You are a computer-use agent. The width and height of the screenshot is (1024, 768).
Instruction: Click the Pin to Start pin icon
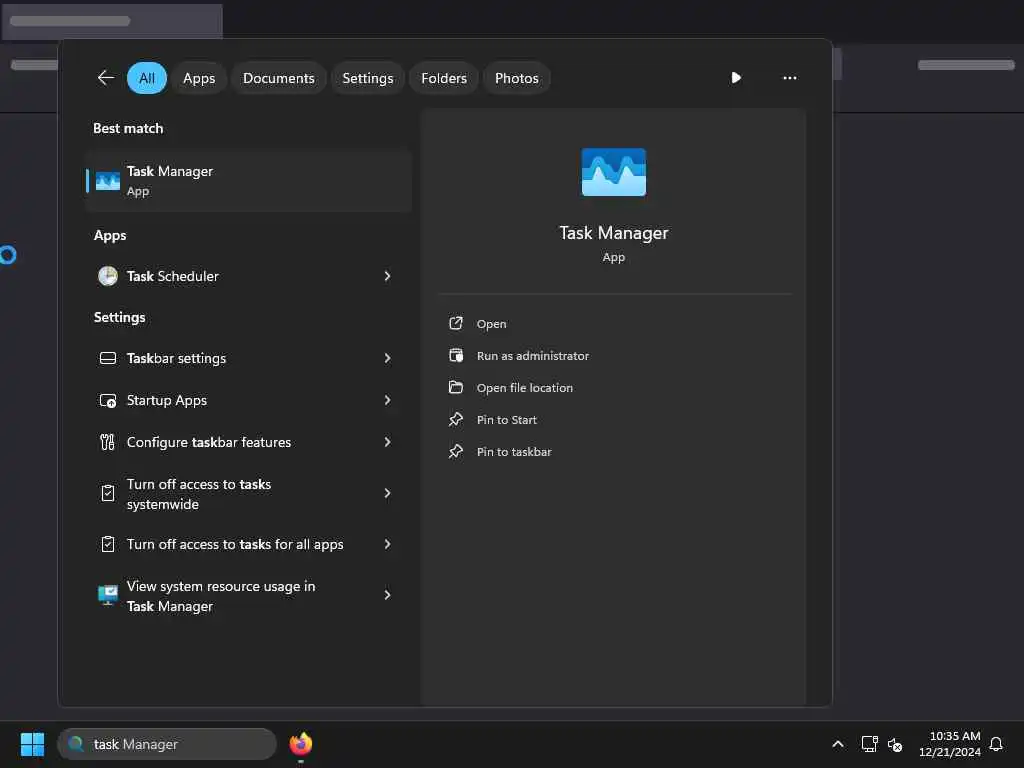(x=456, y=419)
